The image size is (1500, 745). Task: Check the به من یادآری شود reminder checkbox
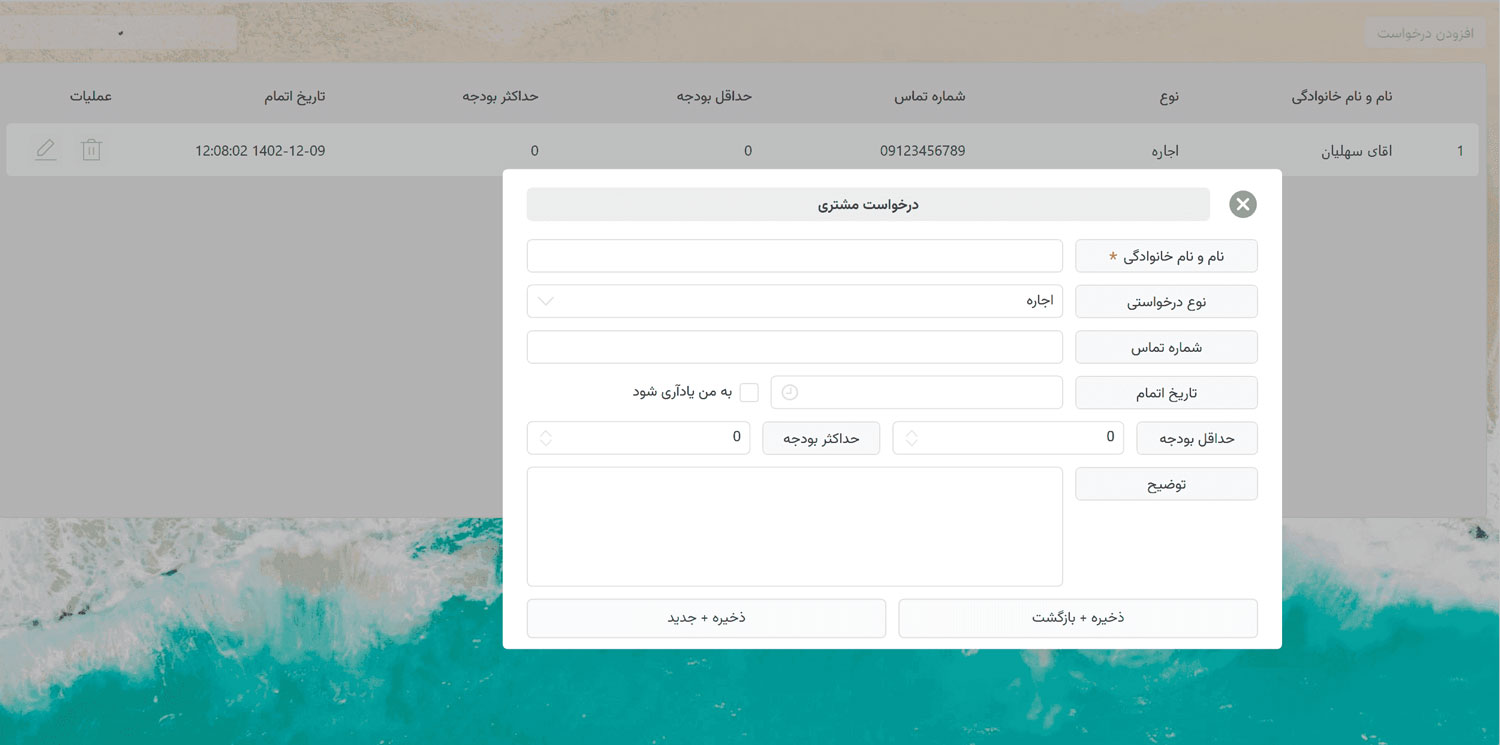(749, 392)
